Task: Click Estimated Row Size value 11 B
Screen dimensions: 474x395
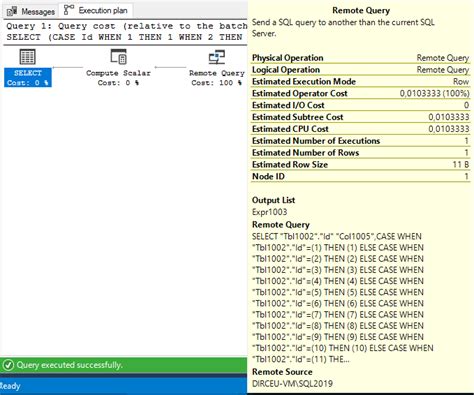Action: point(461,165)
